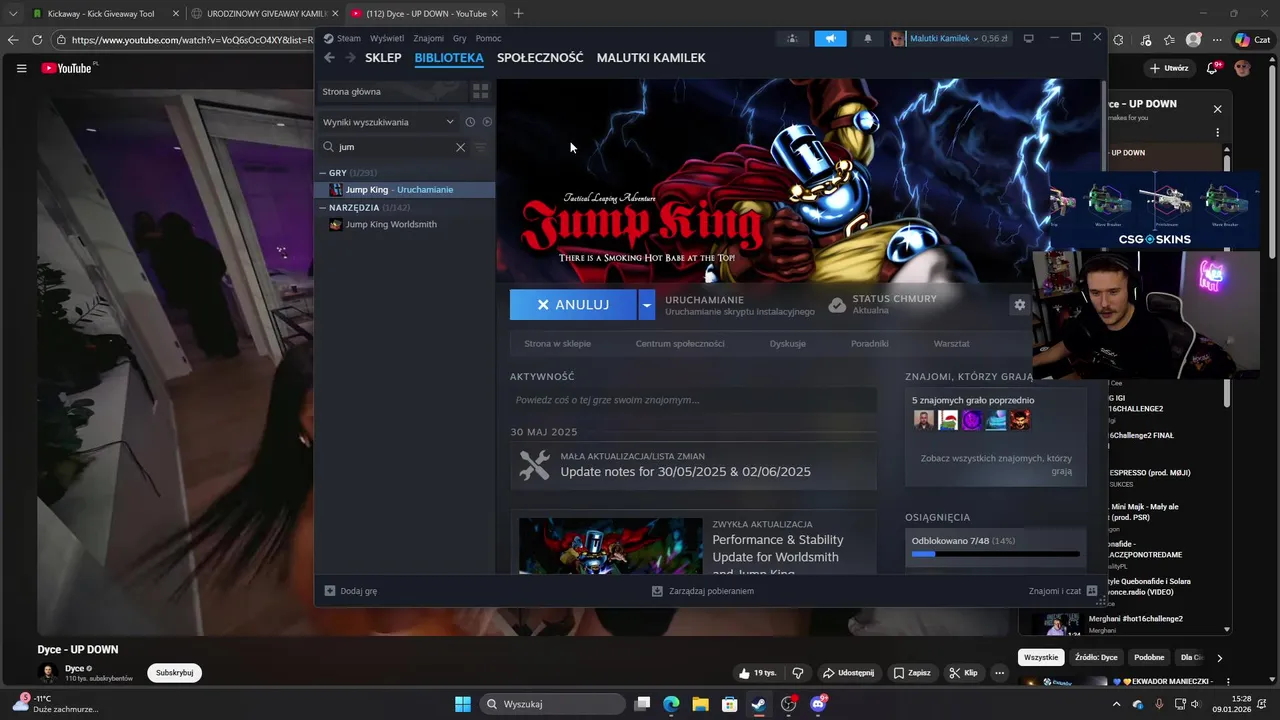The image size is (1280, 720).
Task: Click the recent clock filter icon
Action: pyautogui.click(x=470, y=122)
